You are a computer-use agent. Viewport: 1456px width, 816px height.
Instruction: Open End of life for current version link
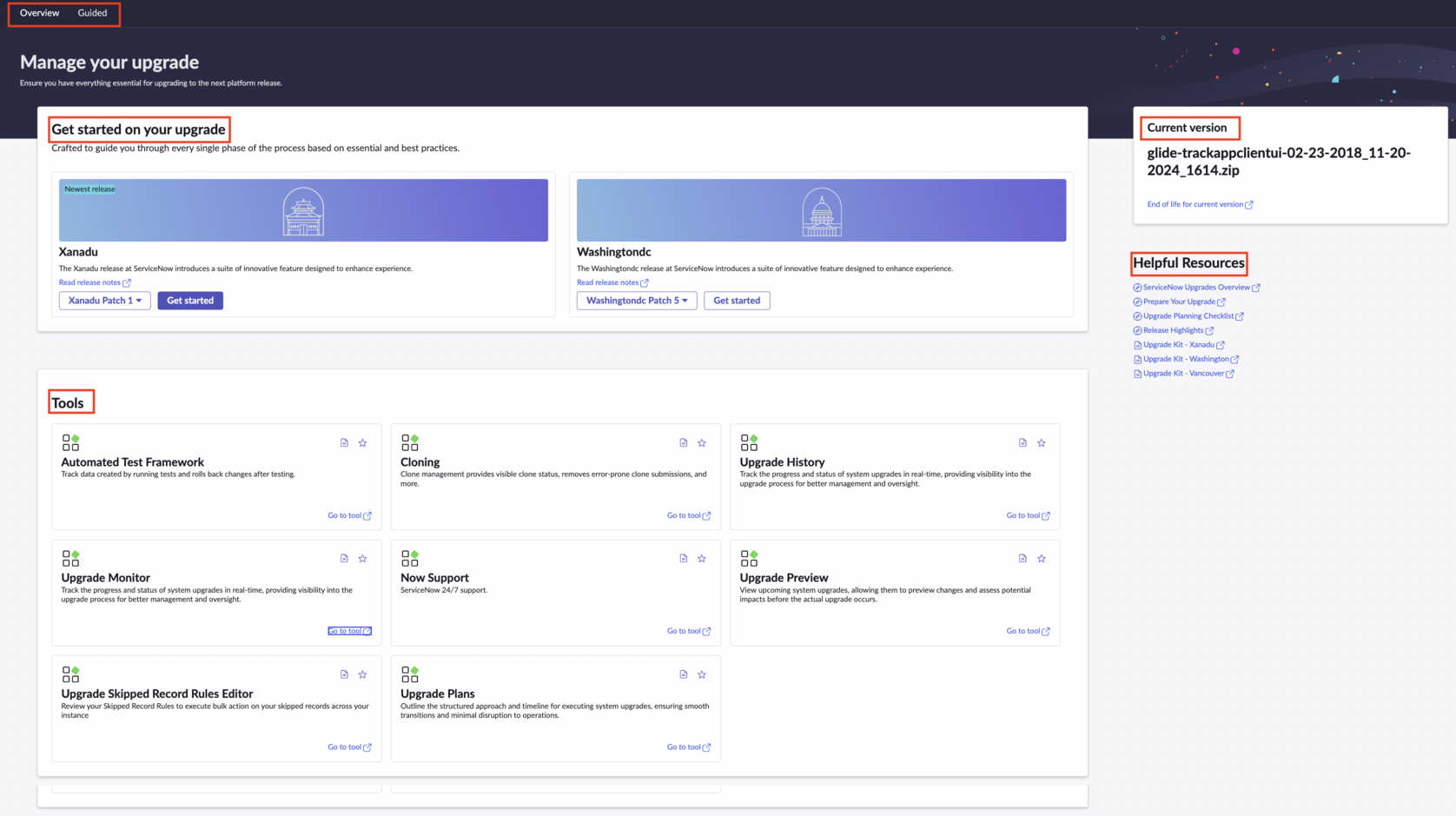tap(1200, 204)
